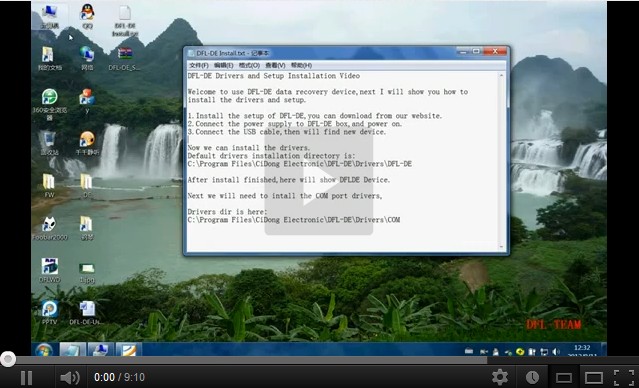The image size is (639, 388).
Task: Click line '3.Connect the USB cable'
Action: (287, 132)
